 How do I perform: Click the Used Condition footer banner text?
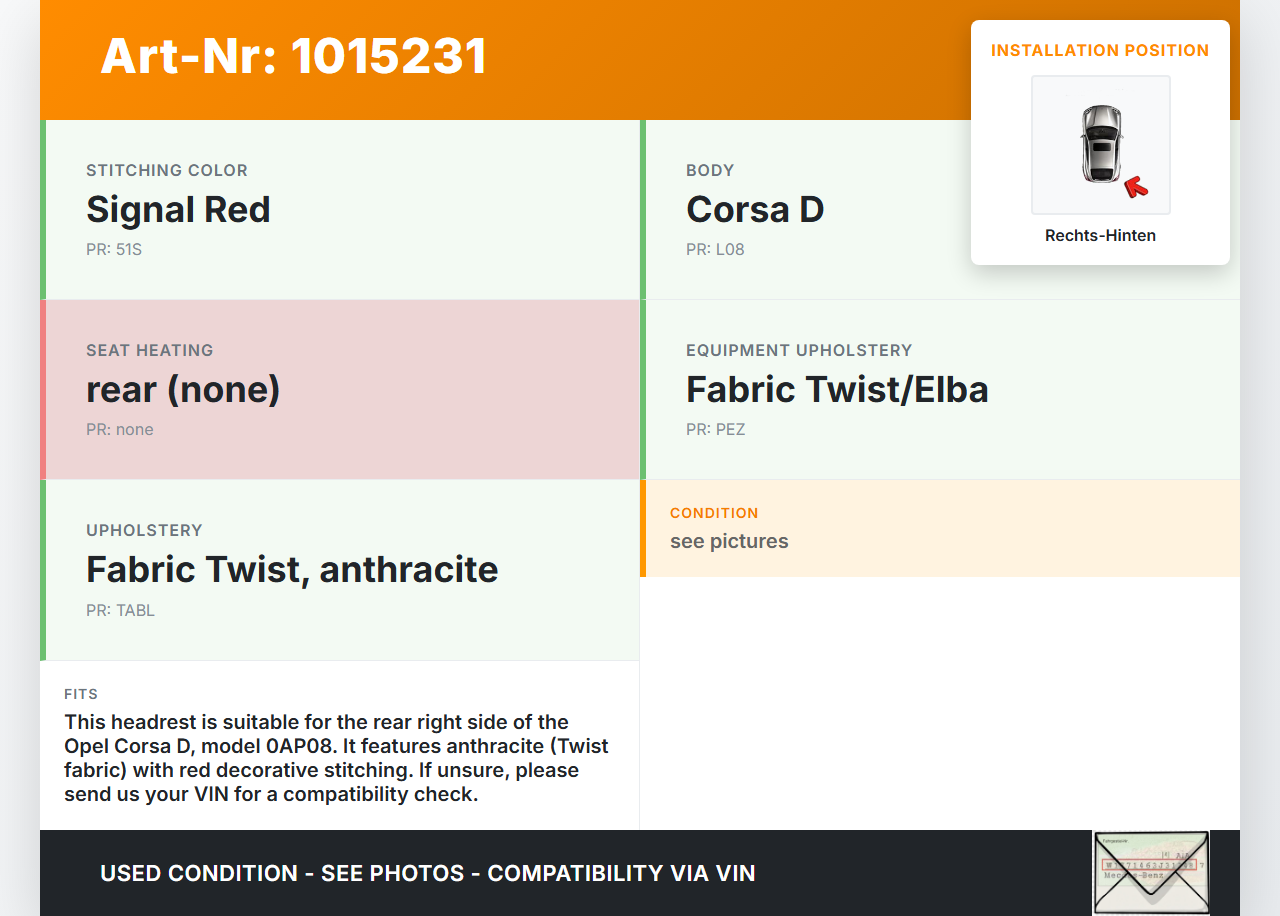click(427, 873)
